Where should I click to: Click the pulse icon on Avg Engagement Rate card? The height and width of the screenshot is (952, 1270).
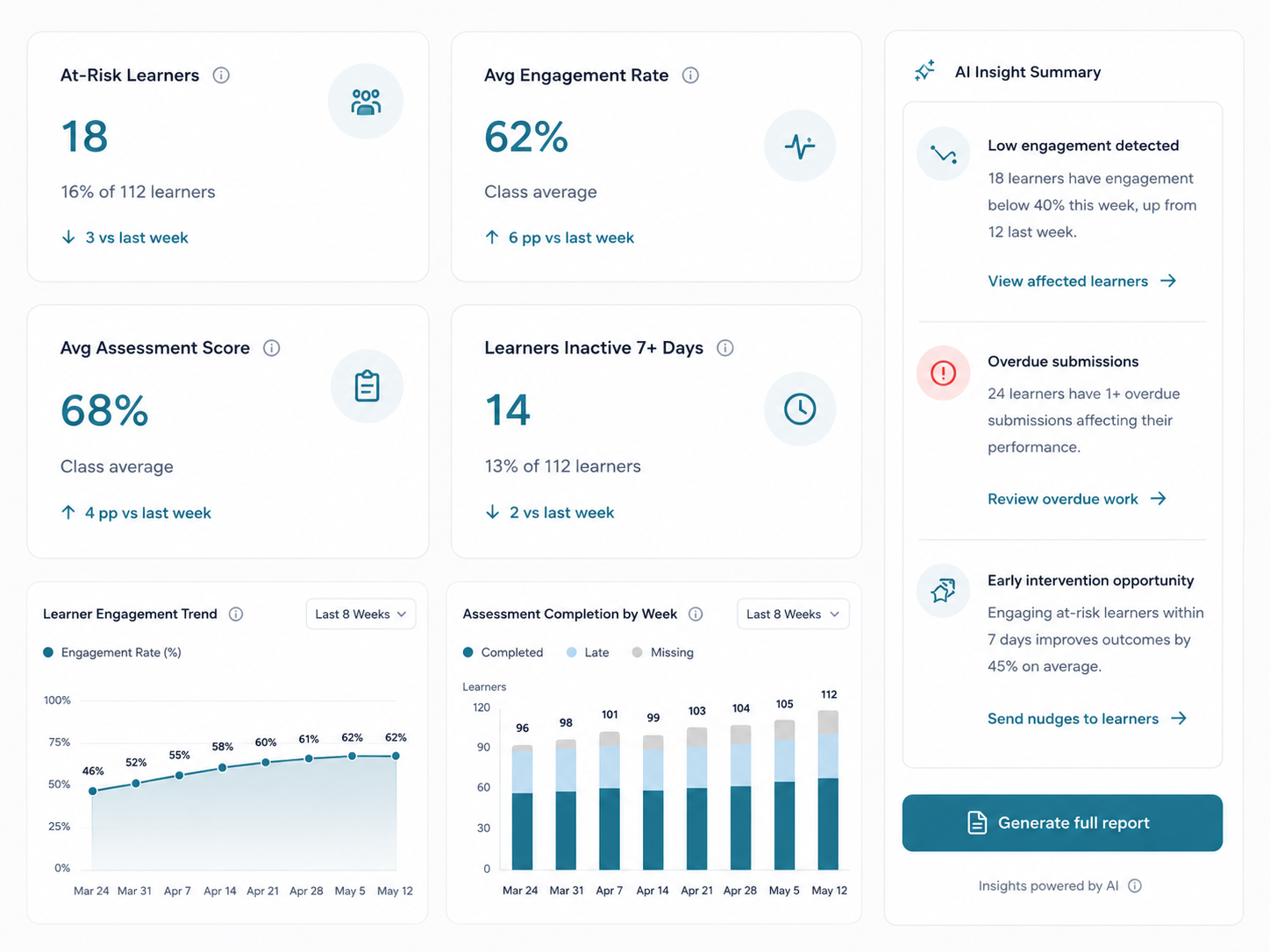pyautogui.click(x=800, y=146)
